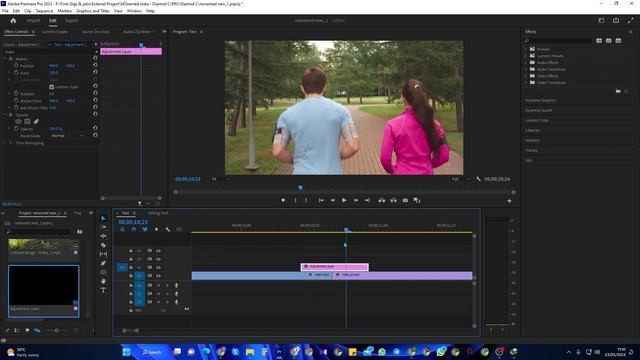This screenshot has width=640, height=360.
Task: Open the History panel
Action: pyautogui.click(x=531, y=150)
